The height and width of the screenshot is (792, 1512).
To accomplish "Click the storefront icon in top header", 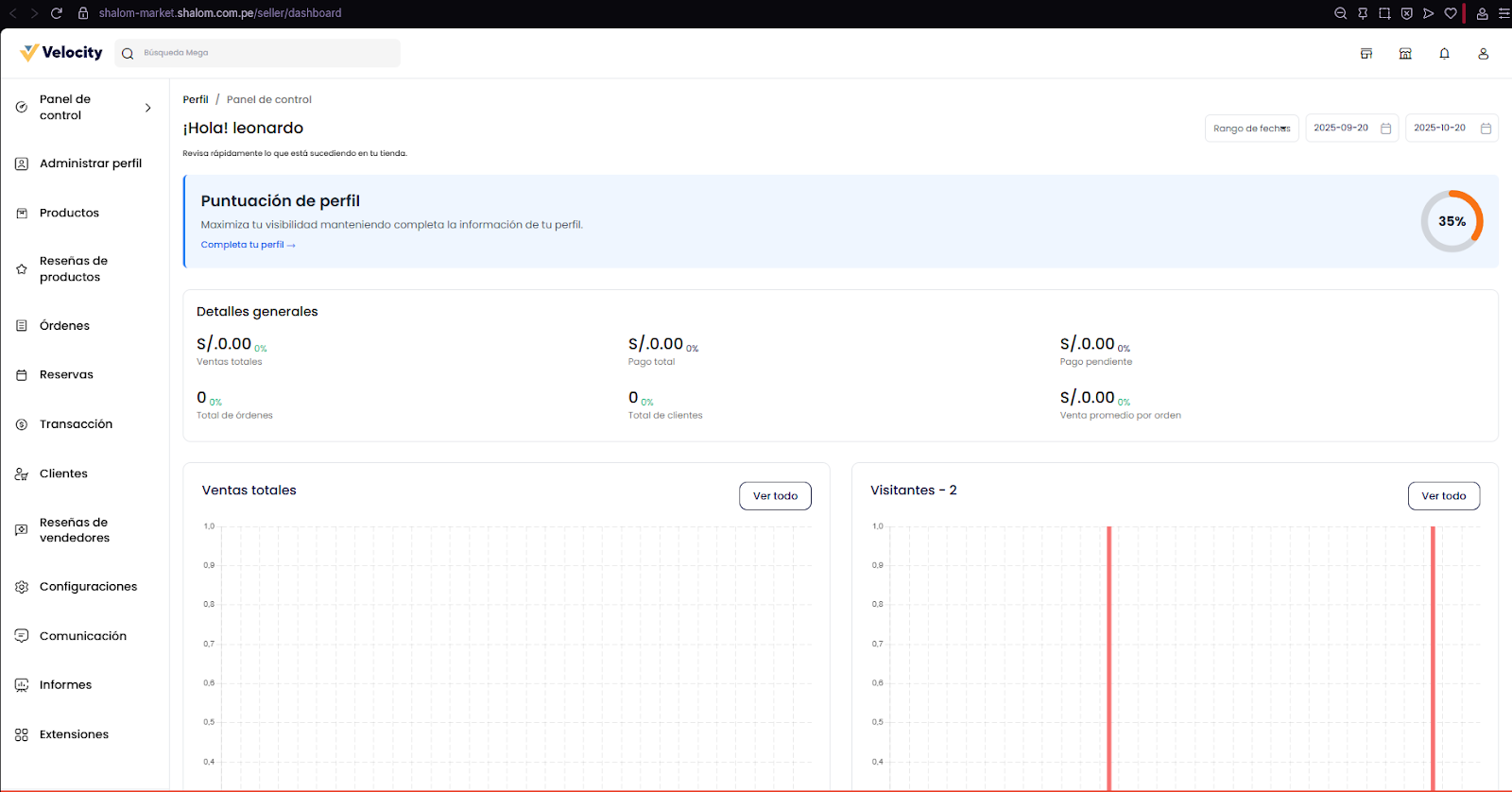I will [x=1366, y=54].
